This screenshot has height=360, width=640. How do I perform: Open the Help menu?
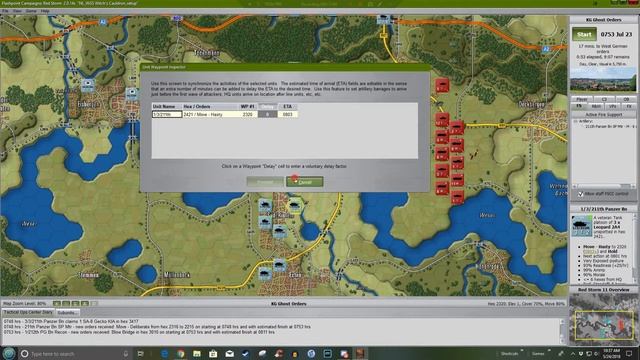[x=45, y=11]
